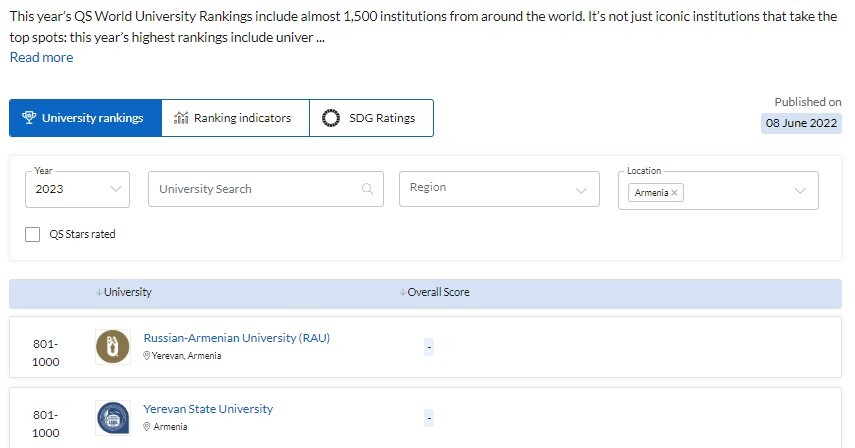This screenshot has height=448, width=855.
Task: Click the Published on label
Action: coord(808,102)
